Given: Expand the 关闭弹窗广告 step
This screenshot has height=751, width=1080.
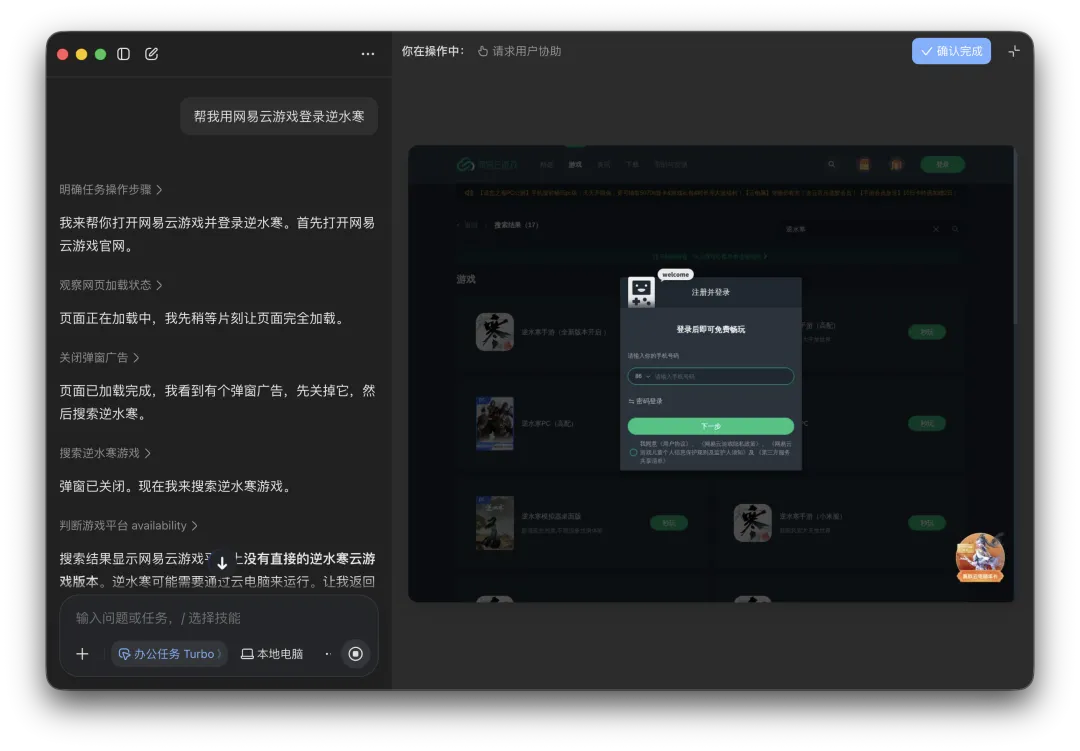Looking at the screenshot, I should [99, 358].
